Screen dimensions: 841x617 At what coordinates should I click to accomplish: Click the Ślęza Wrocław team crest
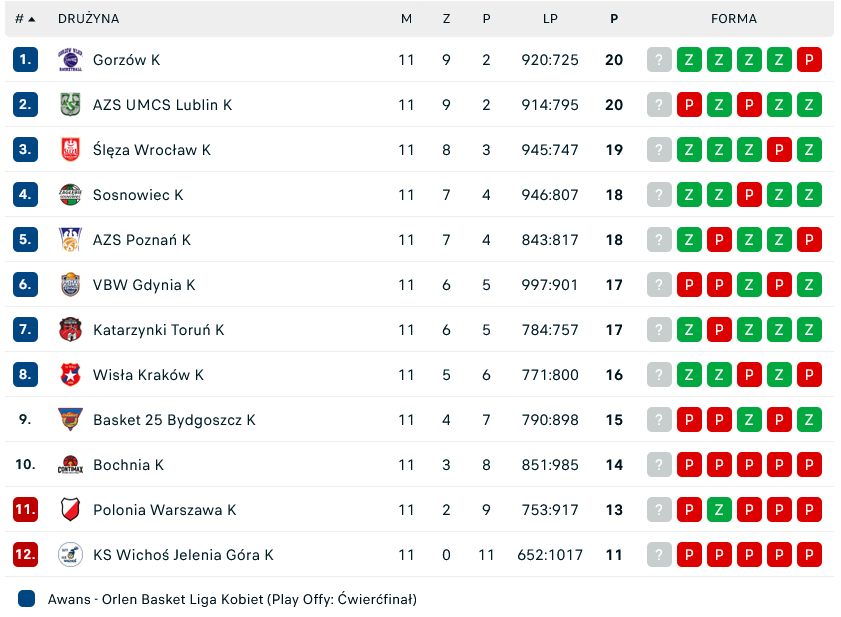coord(70,150)
